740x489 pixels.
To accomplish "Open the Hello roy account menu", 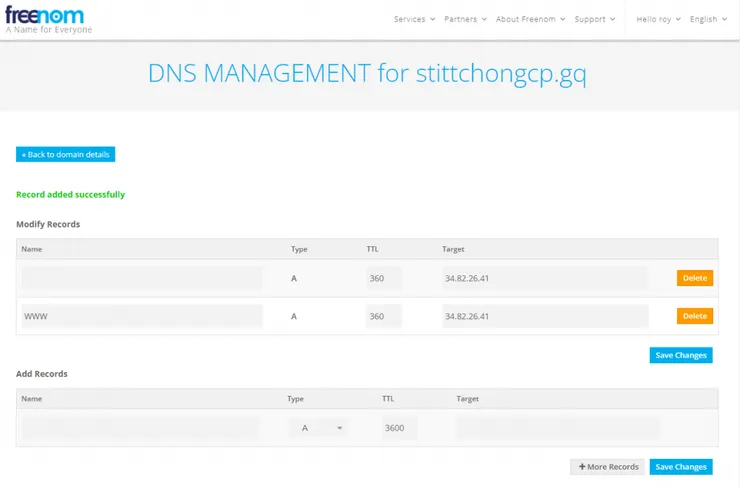I will pyautogui.click(x=658, y=19).
